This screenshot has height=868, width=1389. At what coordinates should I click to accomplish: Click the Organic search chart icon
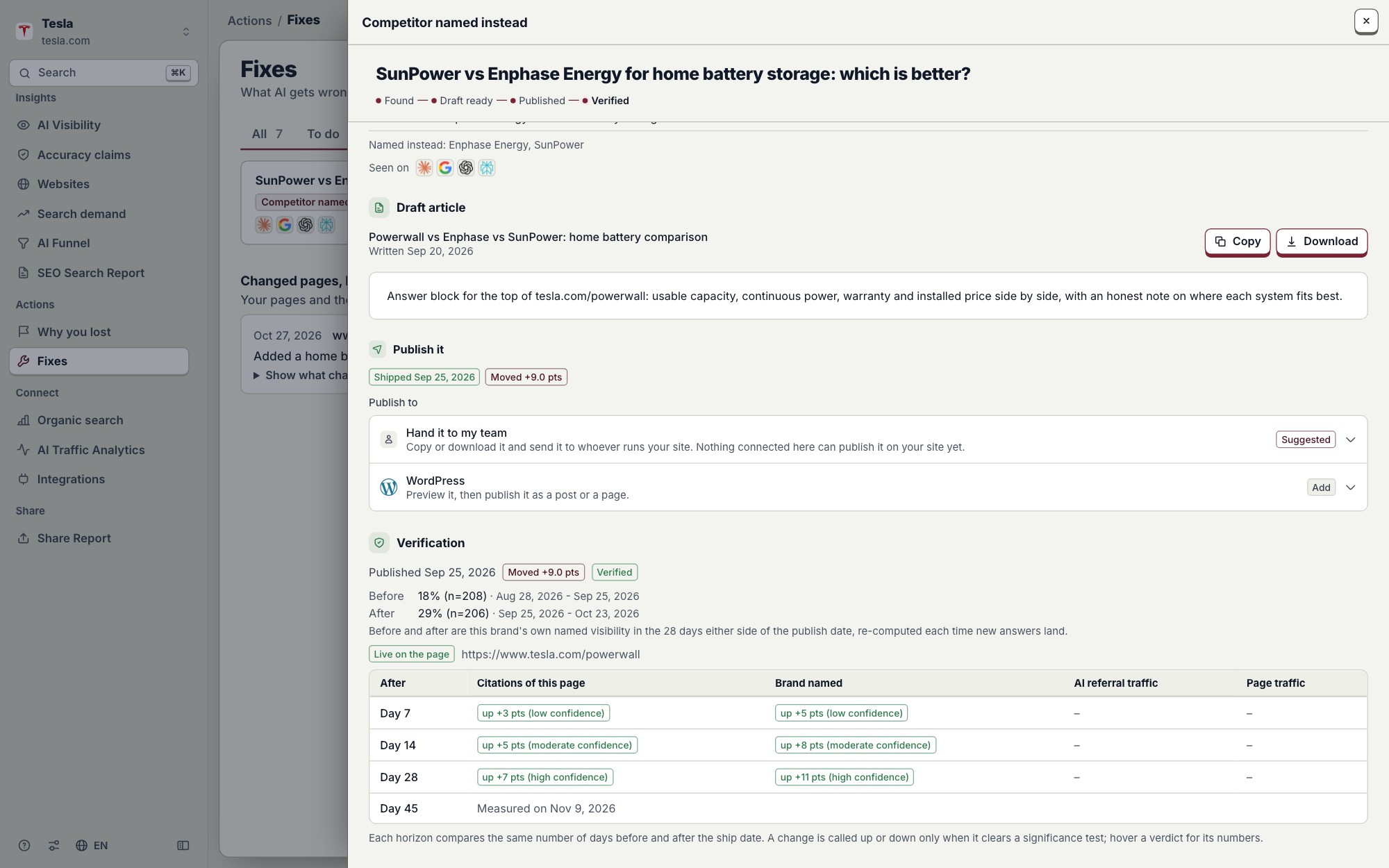tap(24, 420)
